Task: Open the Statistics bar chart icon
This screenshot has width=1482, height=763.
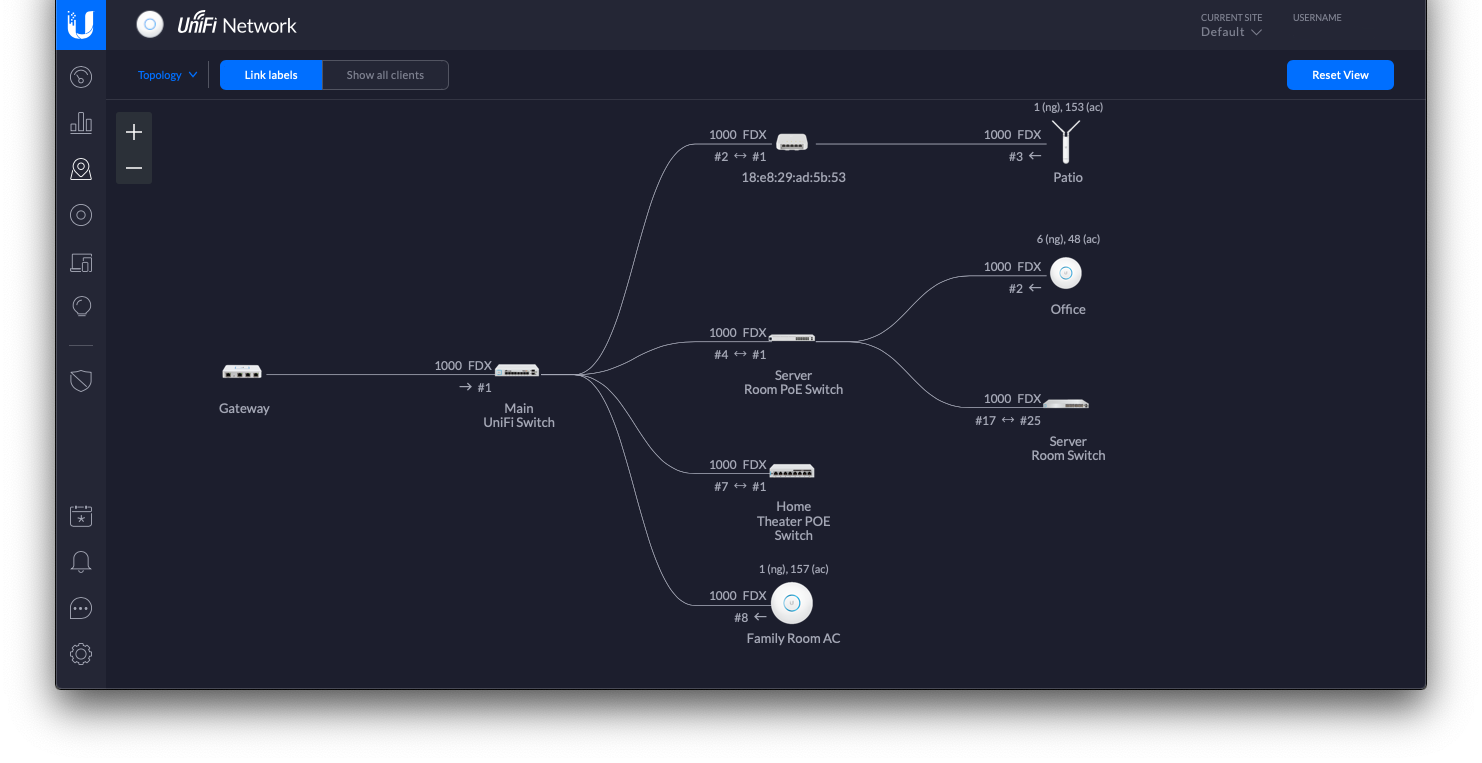Action: click(x=81, y=123)
